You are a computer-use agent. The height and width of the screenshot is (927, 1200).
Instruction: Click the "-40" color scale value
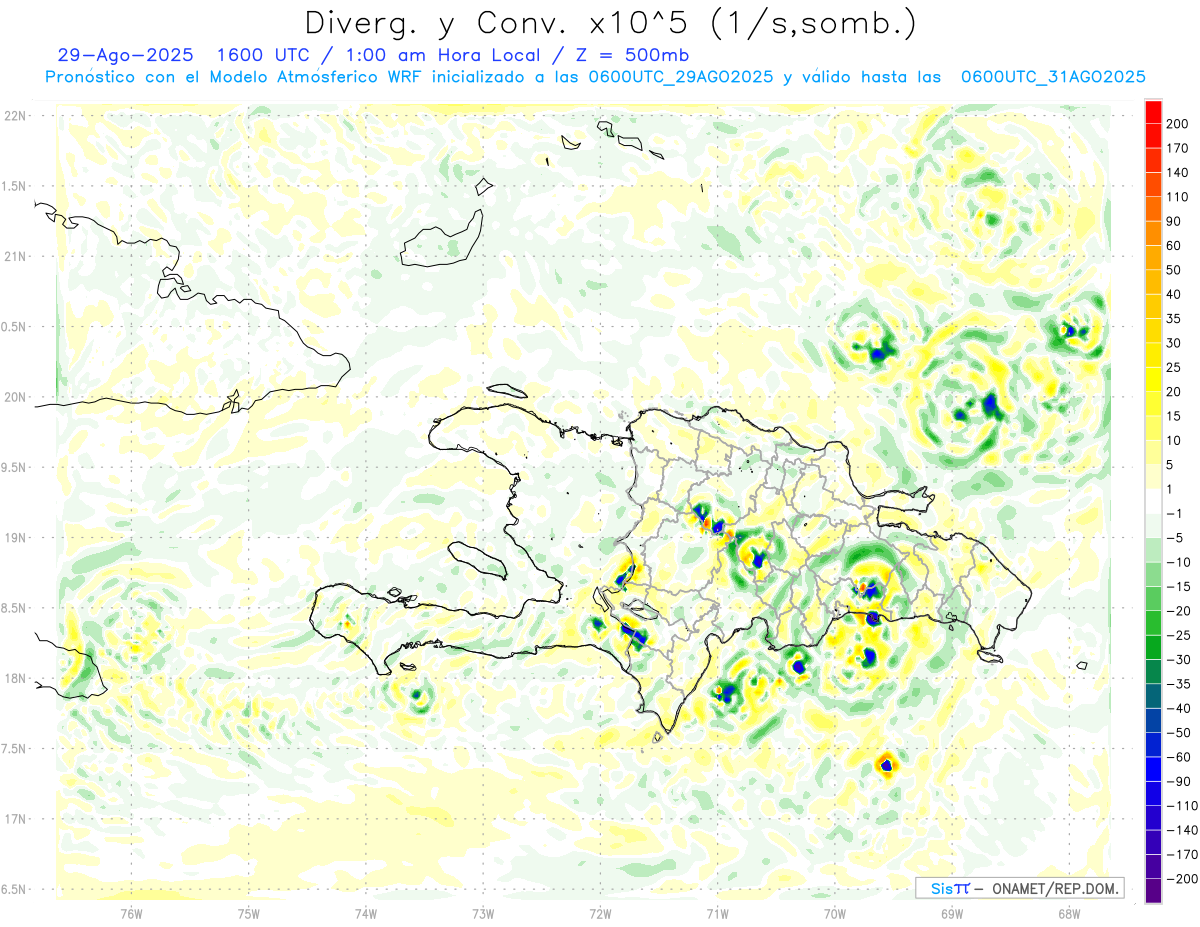click(x=1178, y=709)
